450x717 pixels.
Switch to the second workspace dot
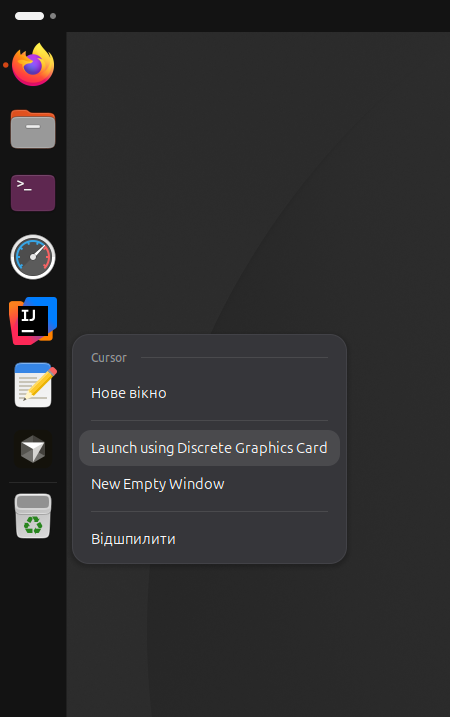[53, 16]
